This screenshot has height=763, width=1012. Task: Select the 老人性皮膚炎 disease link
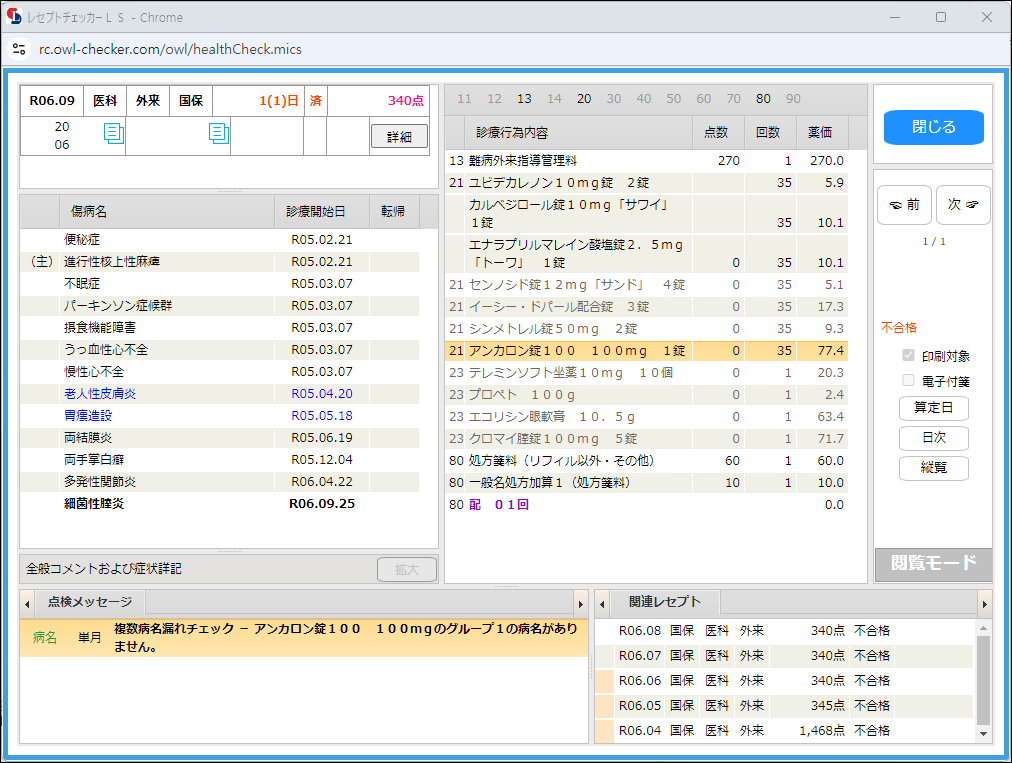[100, 394]
